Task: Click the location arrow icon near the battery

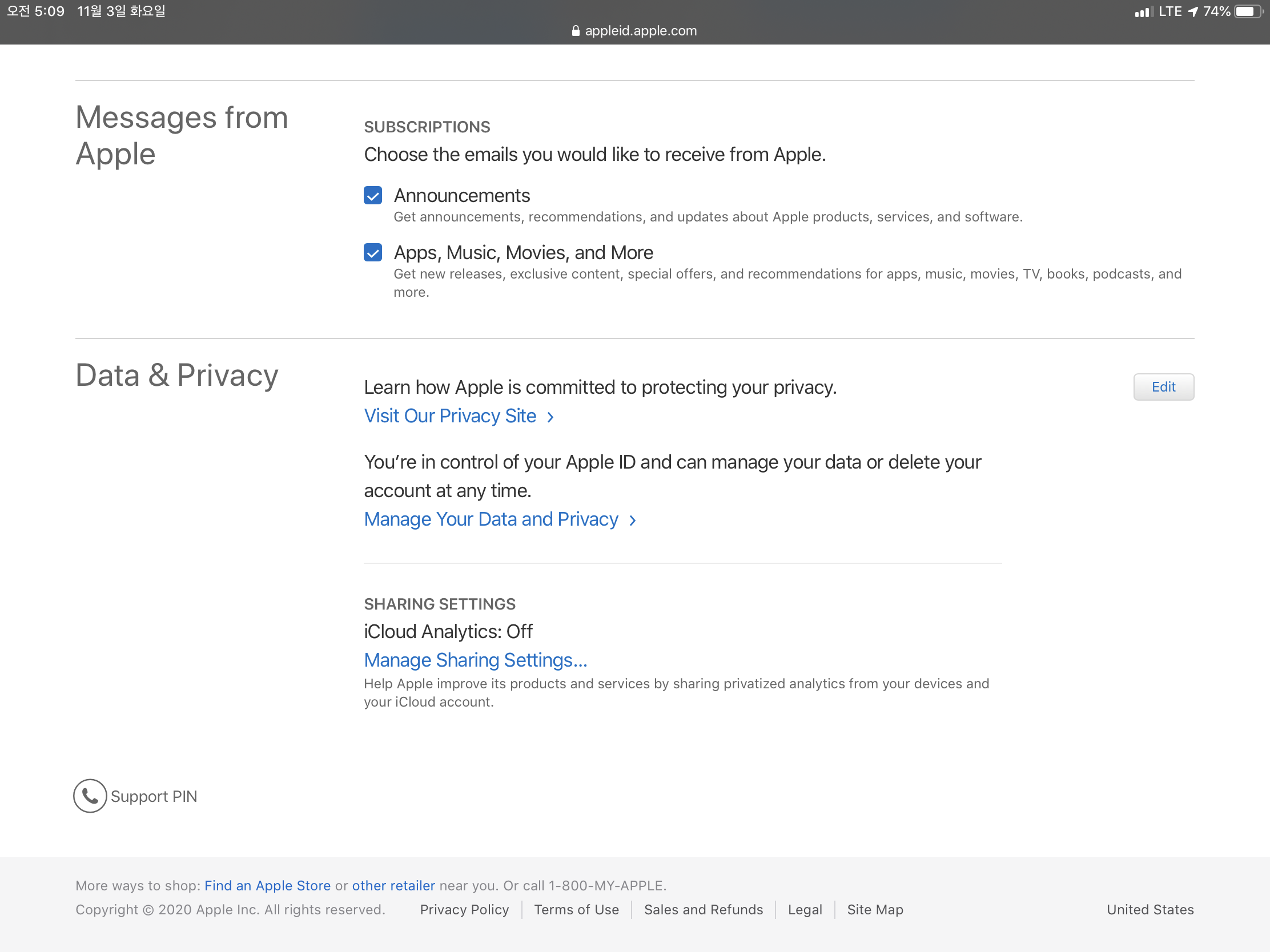Action: pos(1193,10)
